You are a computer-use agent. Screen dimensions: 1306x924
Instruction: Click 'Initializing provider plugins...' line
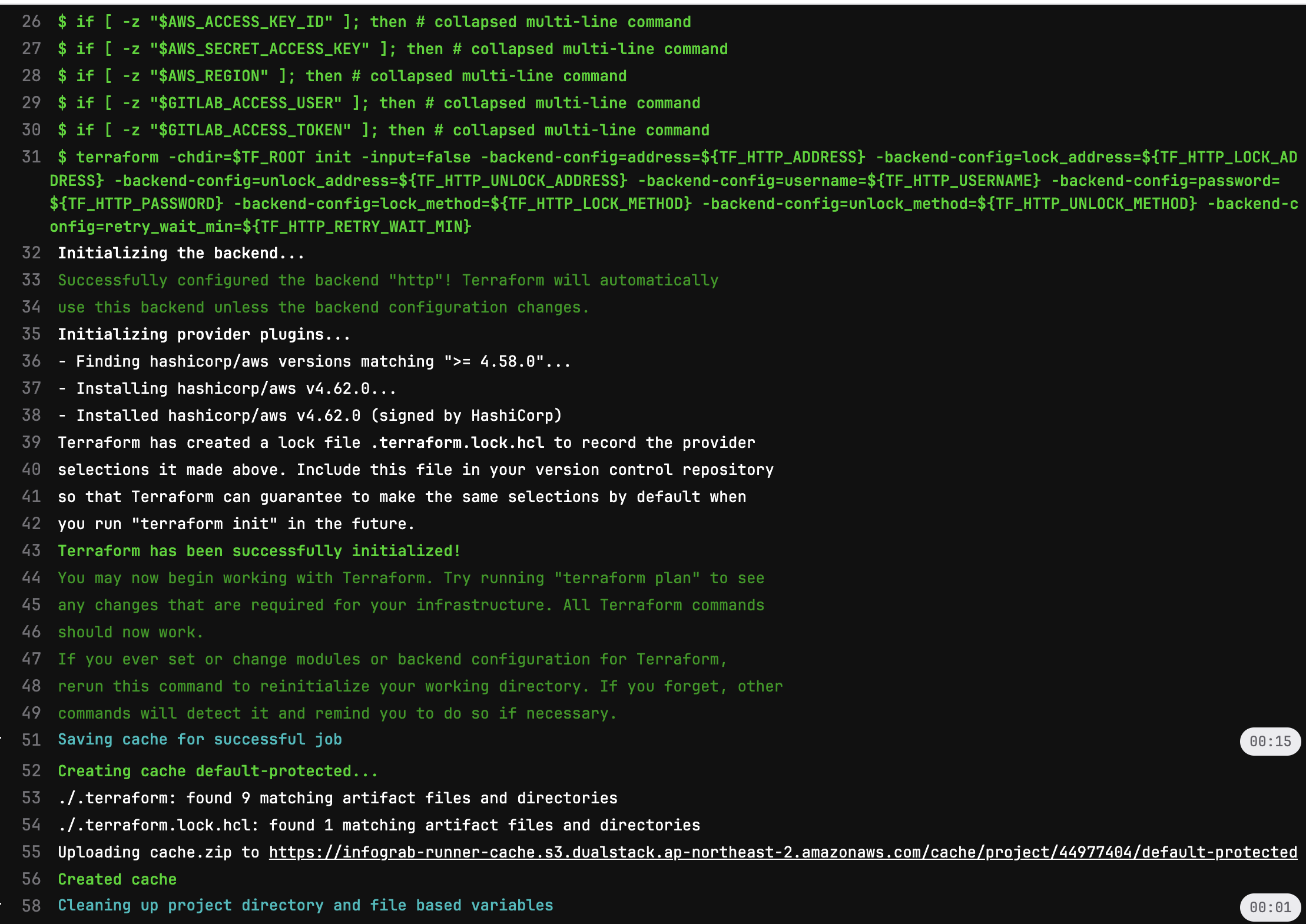204,334
